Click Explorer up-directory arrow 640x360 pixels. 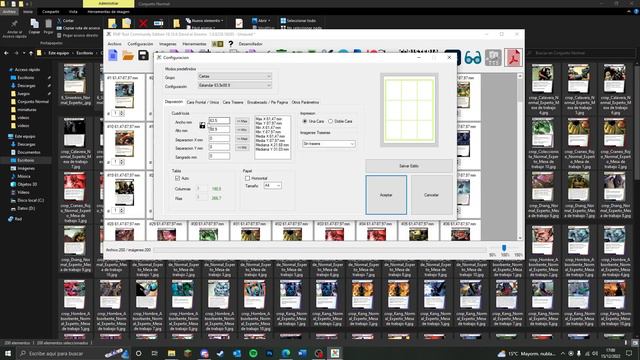pos(31,53)
